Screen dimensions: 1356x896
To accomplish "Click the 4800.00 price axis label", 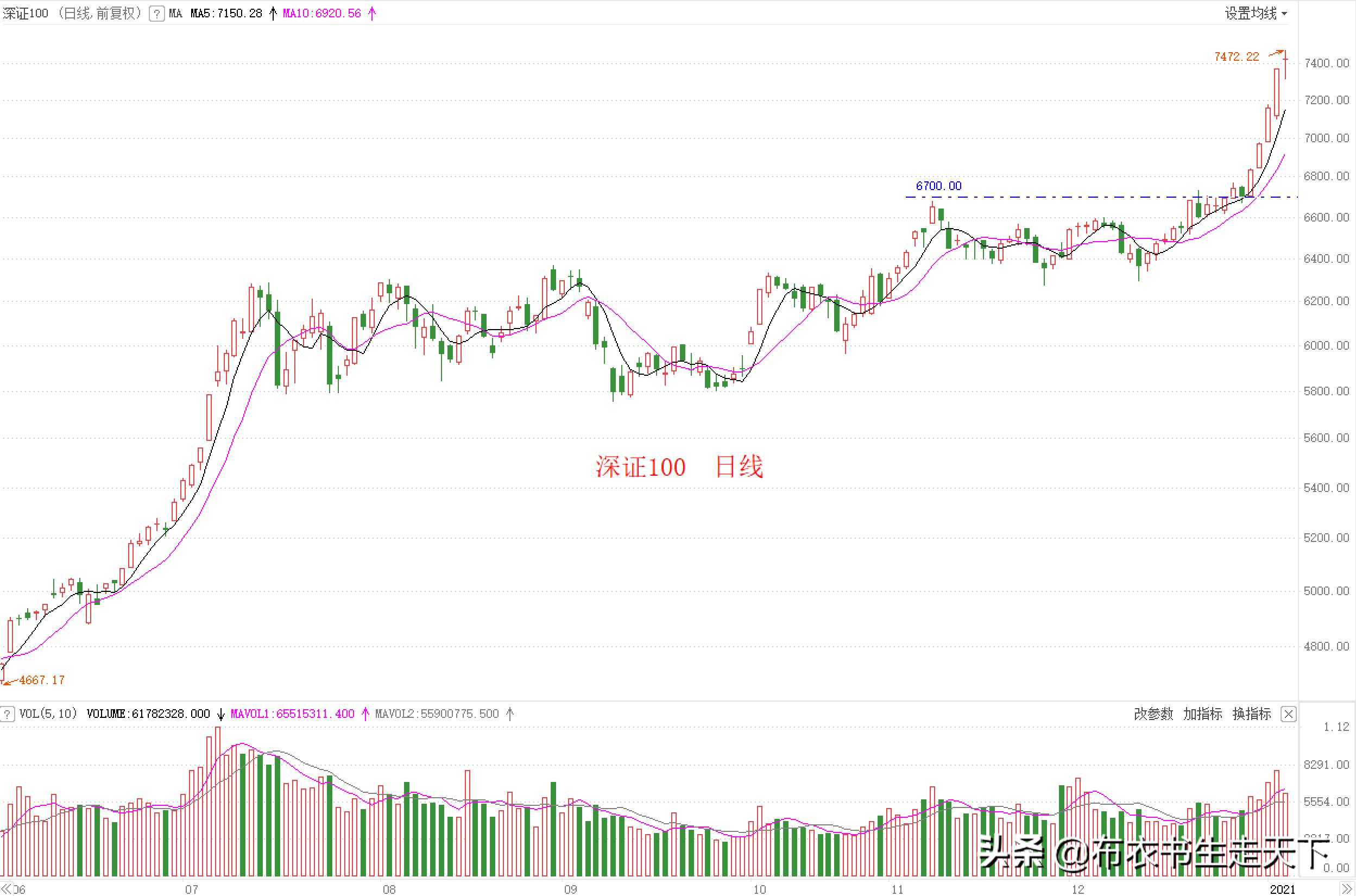I will click(x=1326, y=646).
